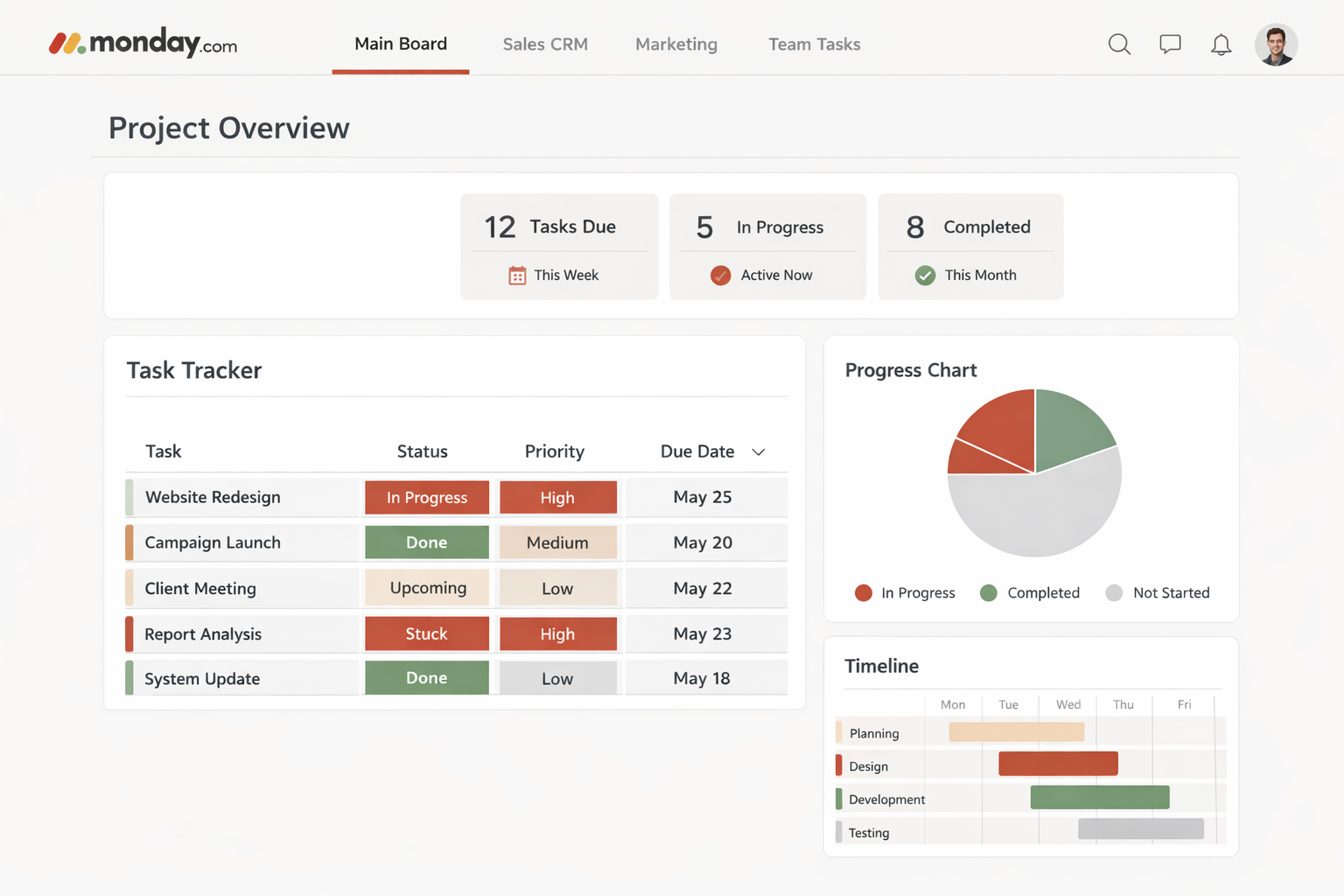
Task: Open your profile avatar
Action: click(x=1276, y=44)
